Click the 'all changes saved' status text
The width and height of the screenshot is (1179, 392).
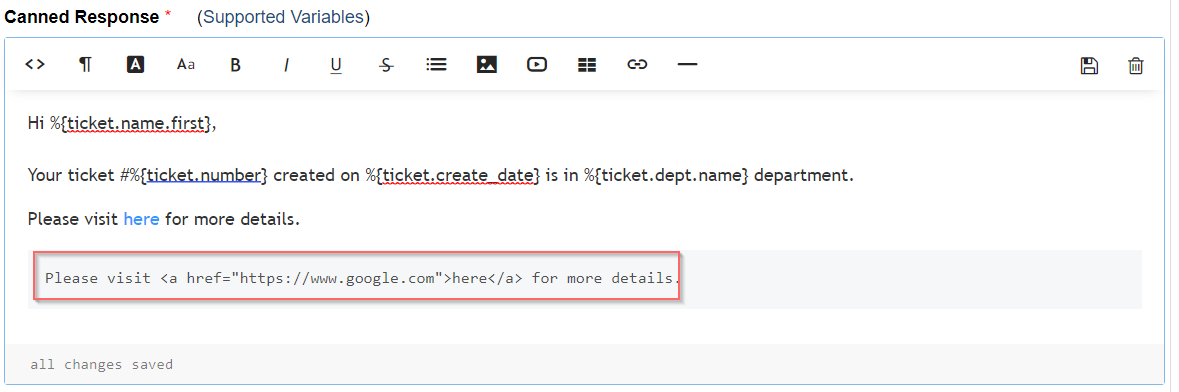(x=102, y=365)
